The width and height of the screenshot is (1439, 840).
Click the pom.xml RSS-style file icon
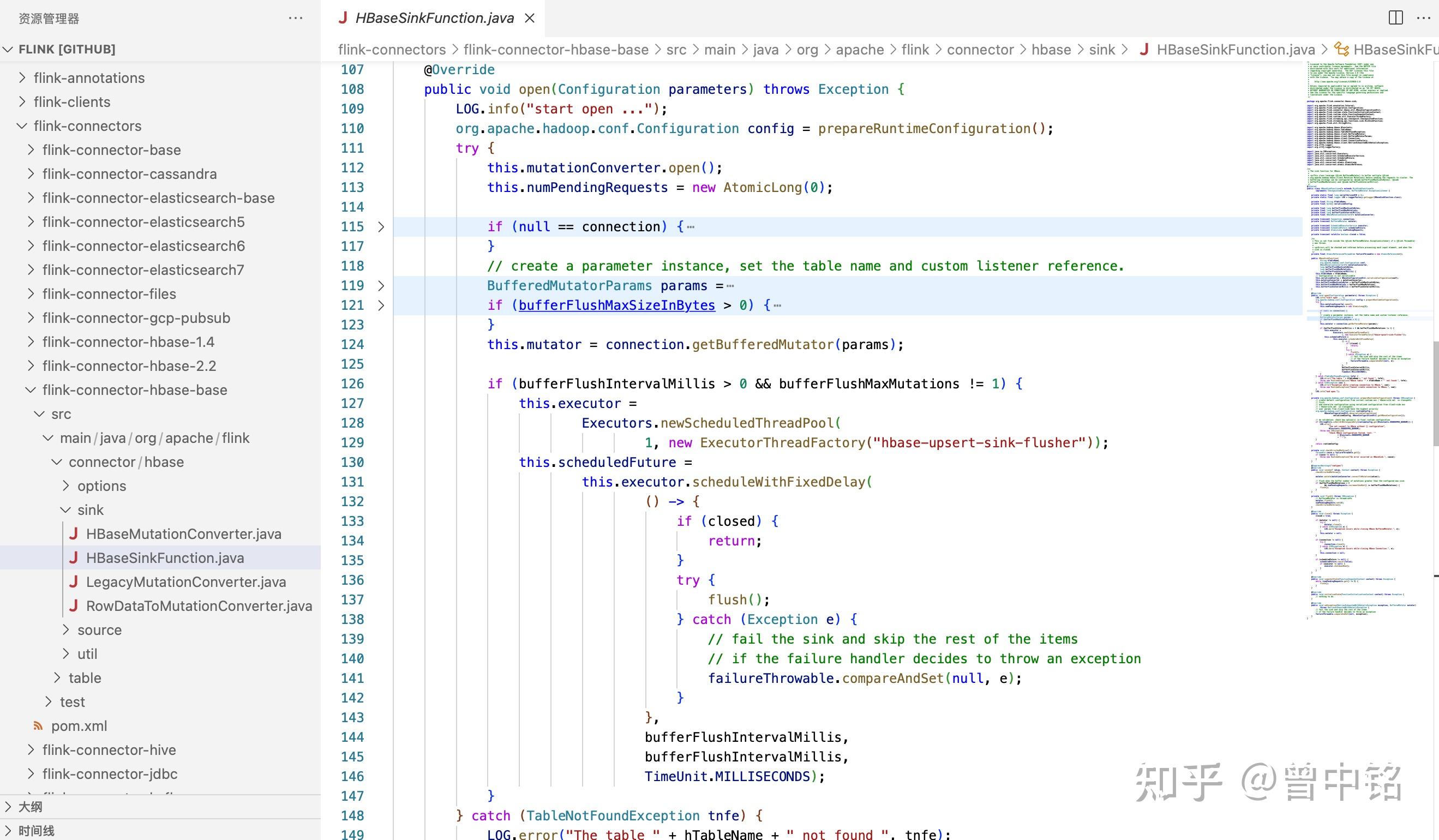tap(38, 726)
